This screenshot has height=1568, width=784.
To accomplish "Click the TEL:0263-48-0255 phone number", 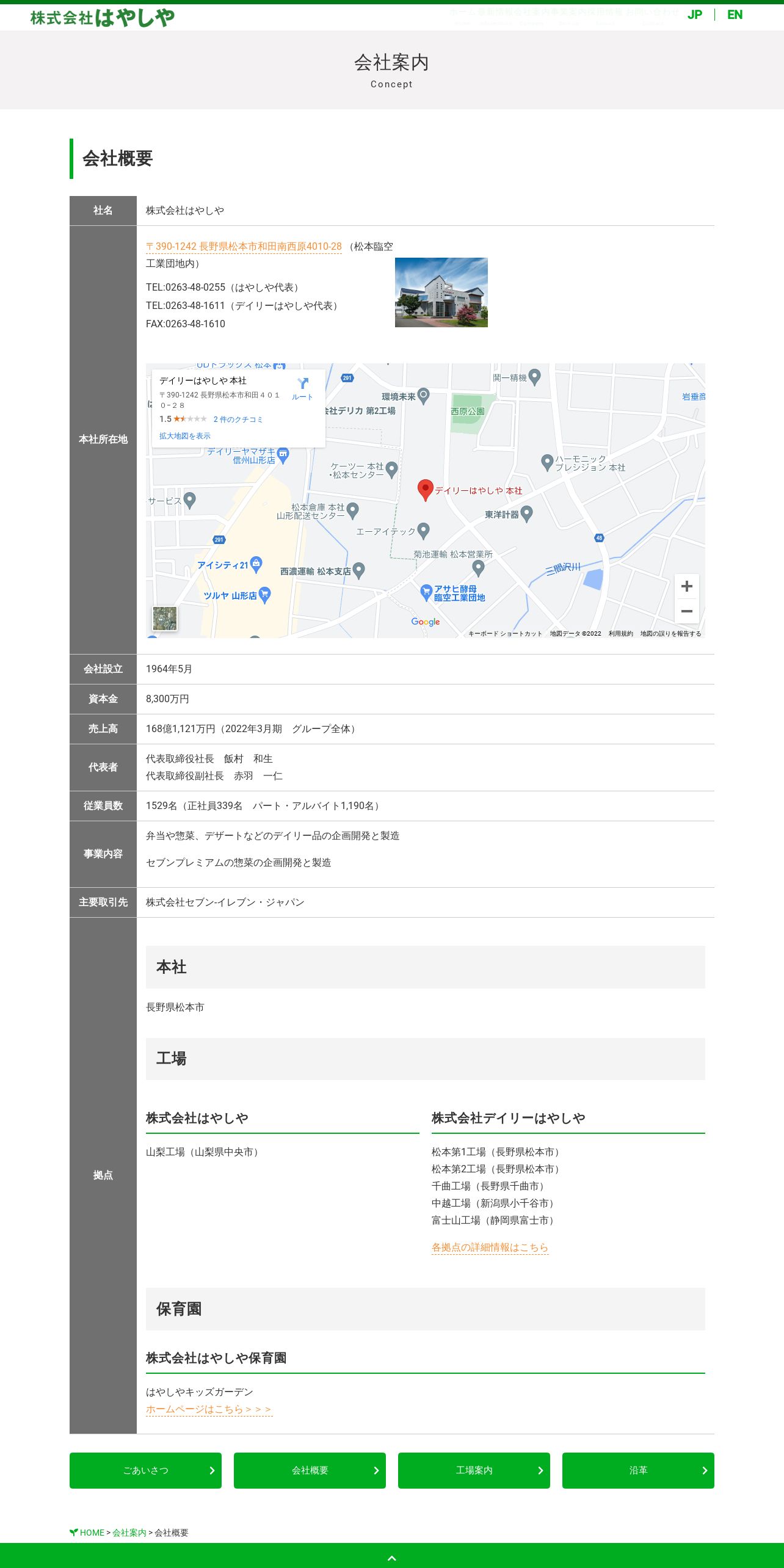I will (186, 288).
